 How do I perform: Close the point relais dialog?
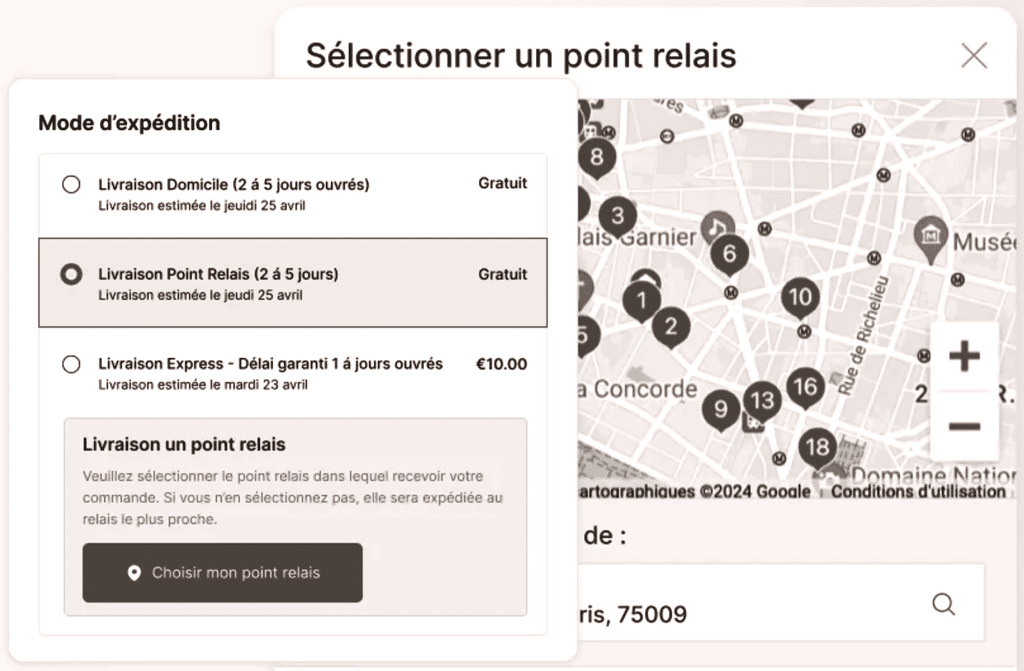[974, 56]
